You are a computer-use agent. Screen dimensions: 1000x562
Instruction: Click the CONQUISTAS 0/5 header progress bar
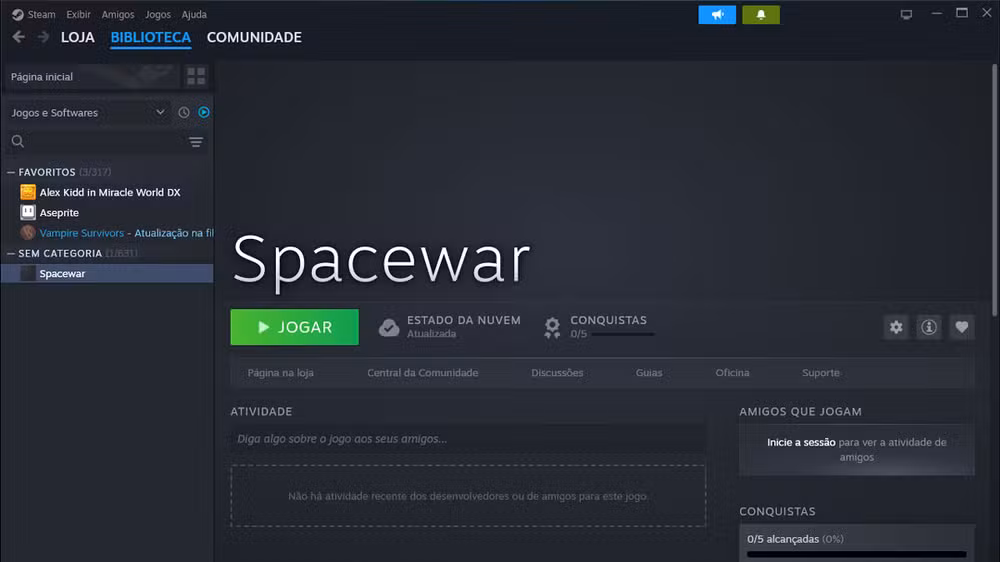[622, 334]
